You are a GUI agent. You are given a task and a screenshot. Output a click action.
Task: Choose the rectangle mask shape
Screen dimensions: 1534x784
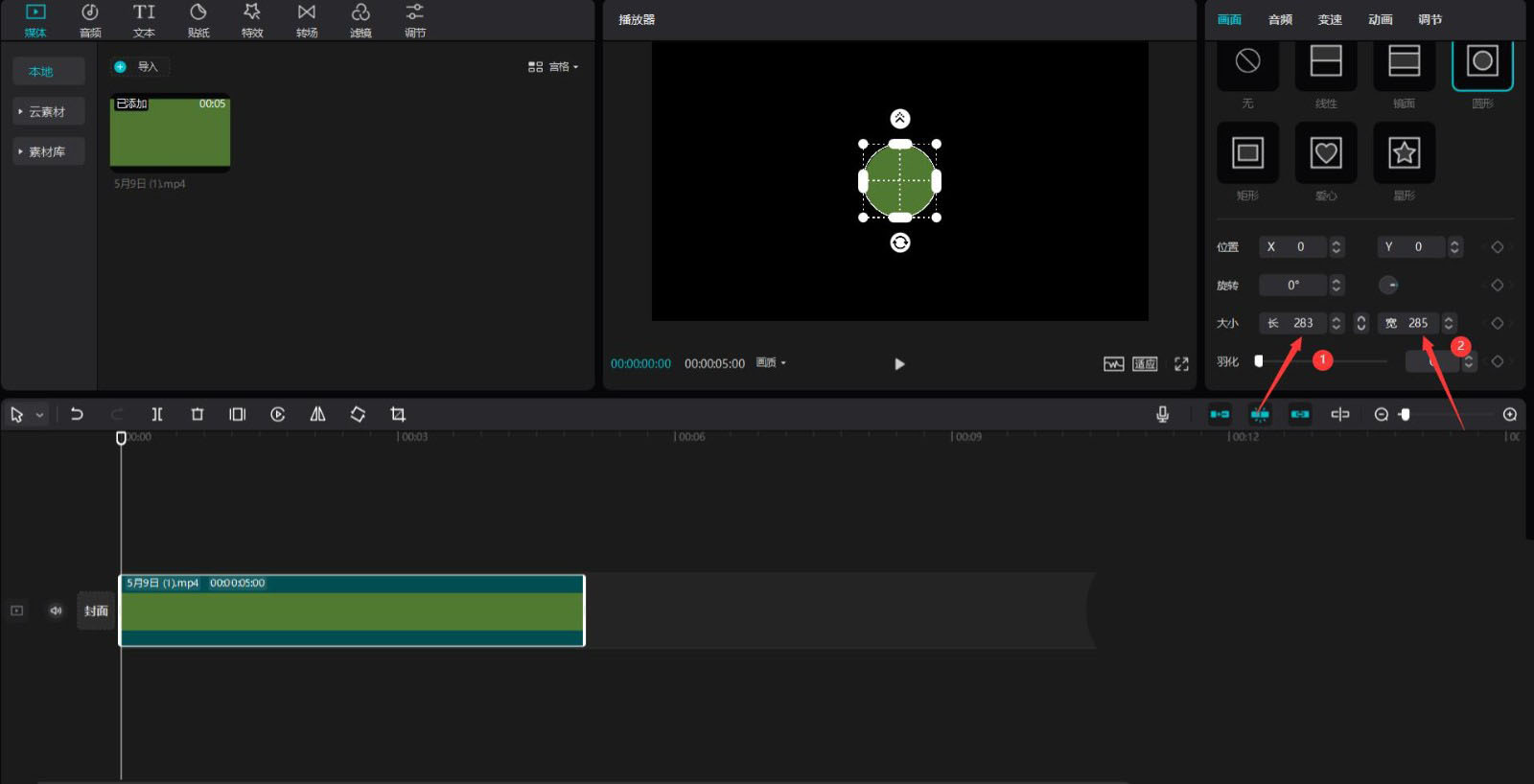point(1247,153)
